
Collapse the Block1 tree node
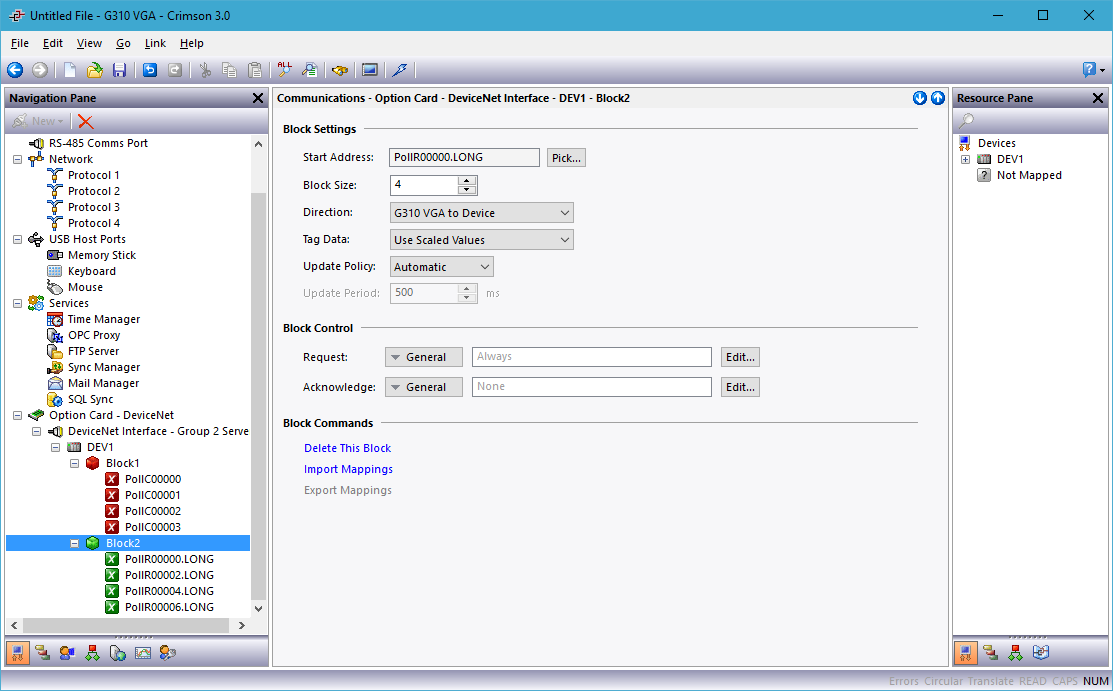pyautogui.click(x=75, y=463)
